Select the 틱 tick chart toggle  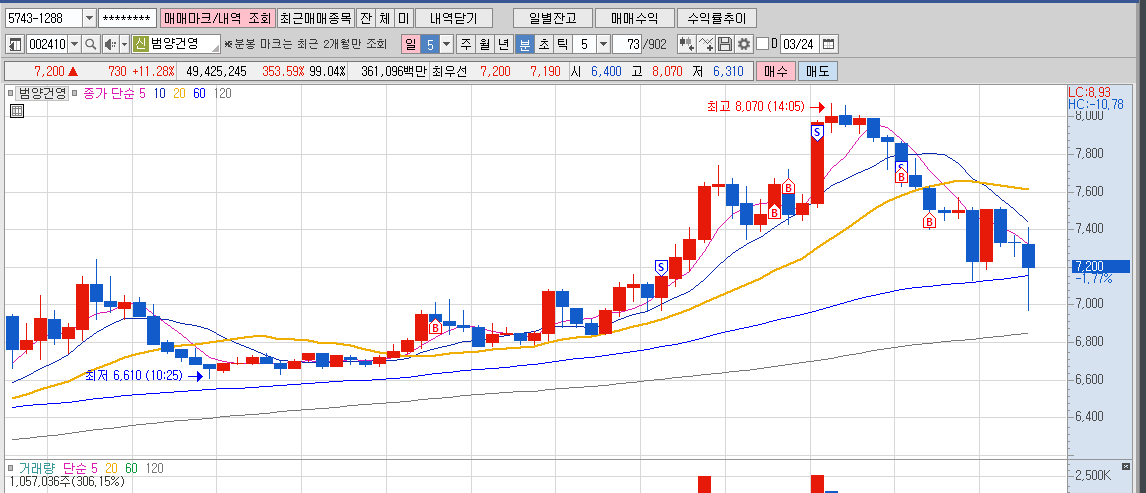(x=562, y=45)
